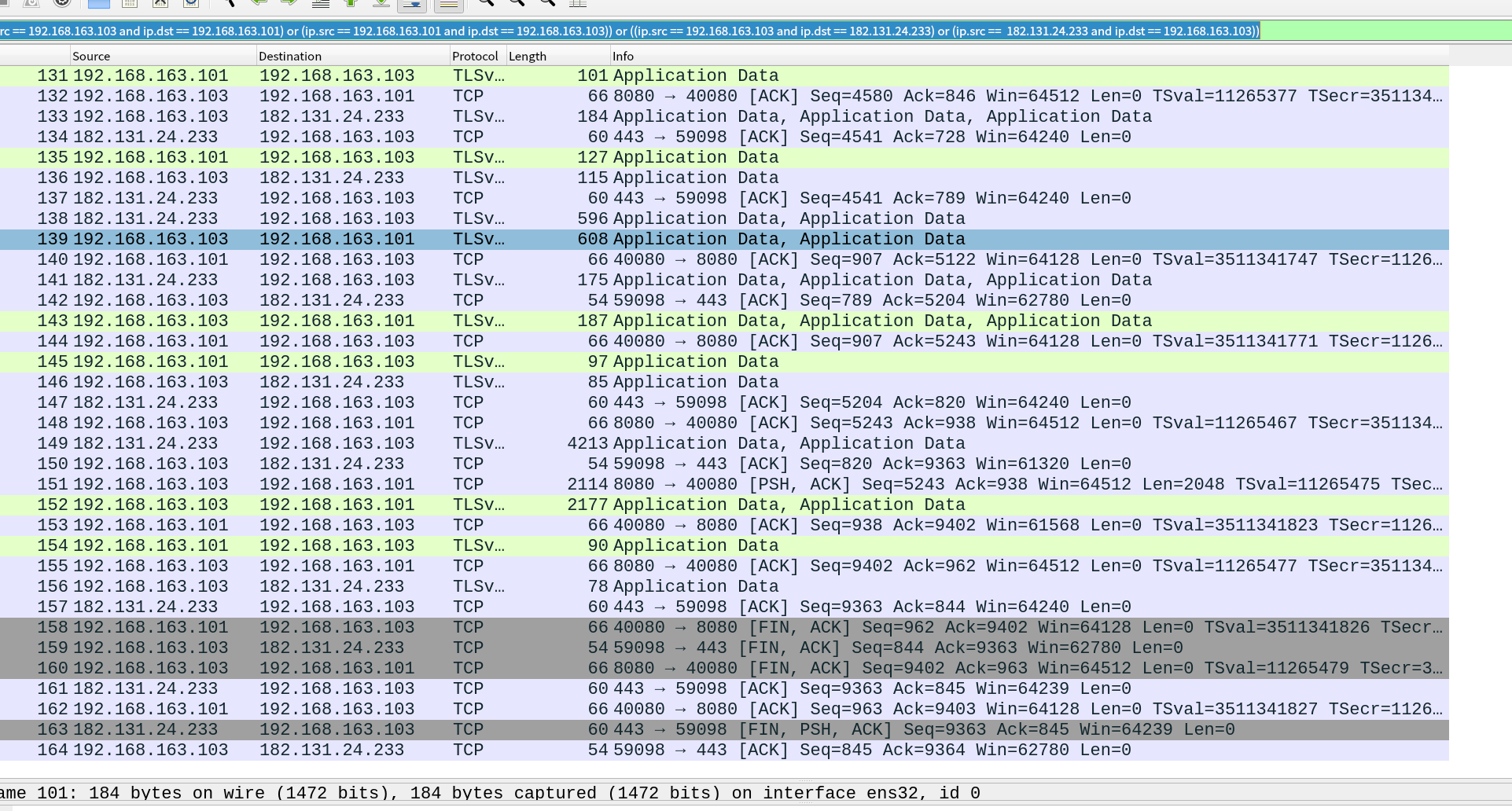Image resolution: width=1512 pixels, height=811 pixels.
Task: Go forward to next packet arrow
Action: (x=289, y=3)
